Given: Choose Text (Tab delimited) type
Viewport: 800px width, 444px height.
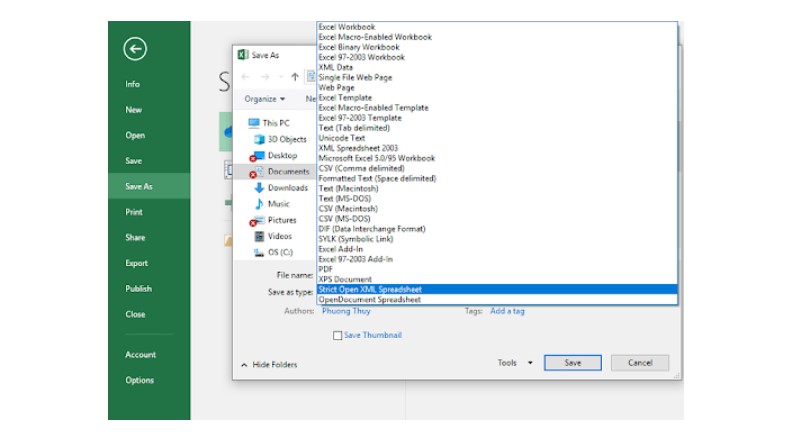Looking at the screenshot, I should [x=497, y=128].
